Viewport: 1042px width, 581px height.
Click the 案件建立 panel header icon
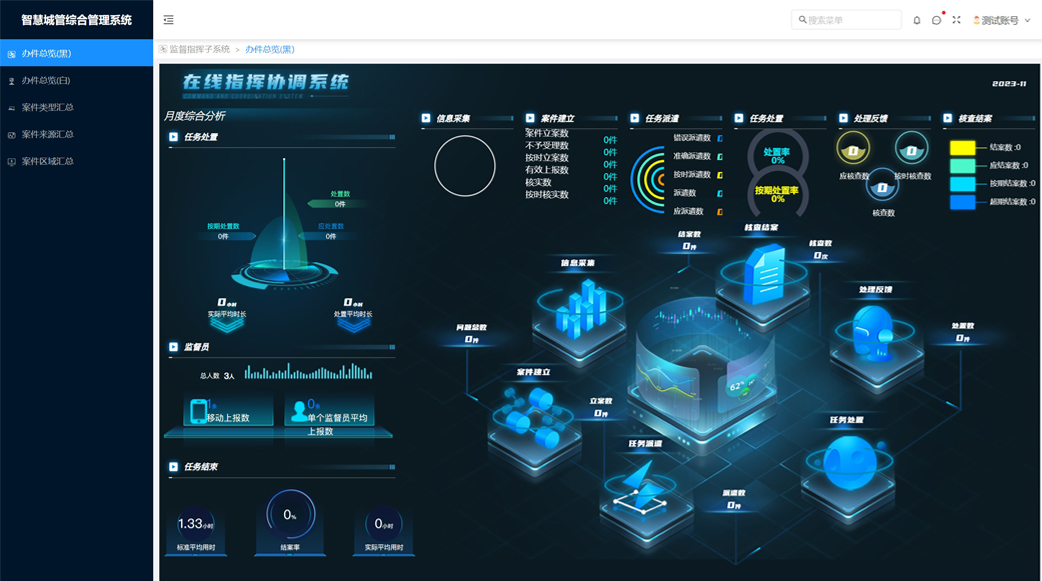tap(529, 118)
